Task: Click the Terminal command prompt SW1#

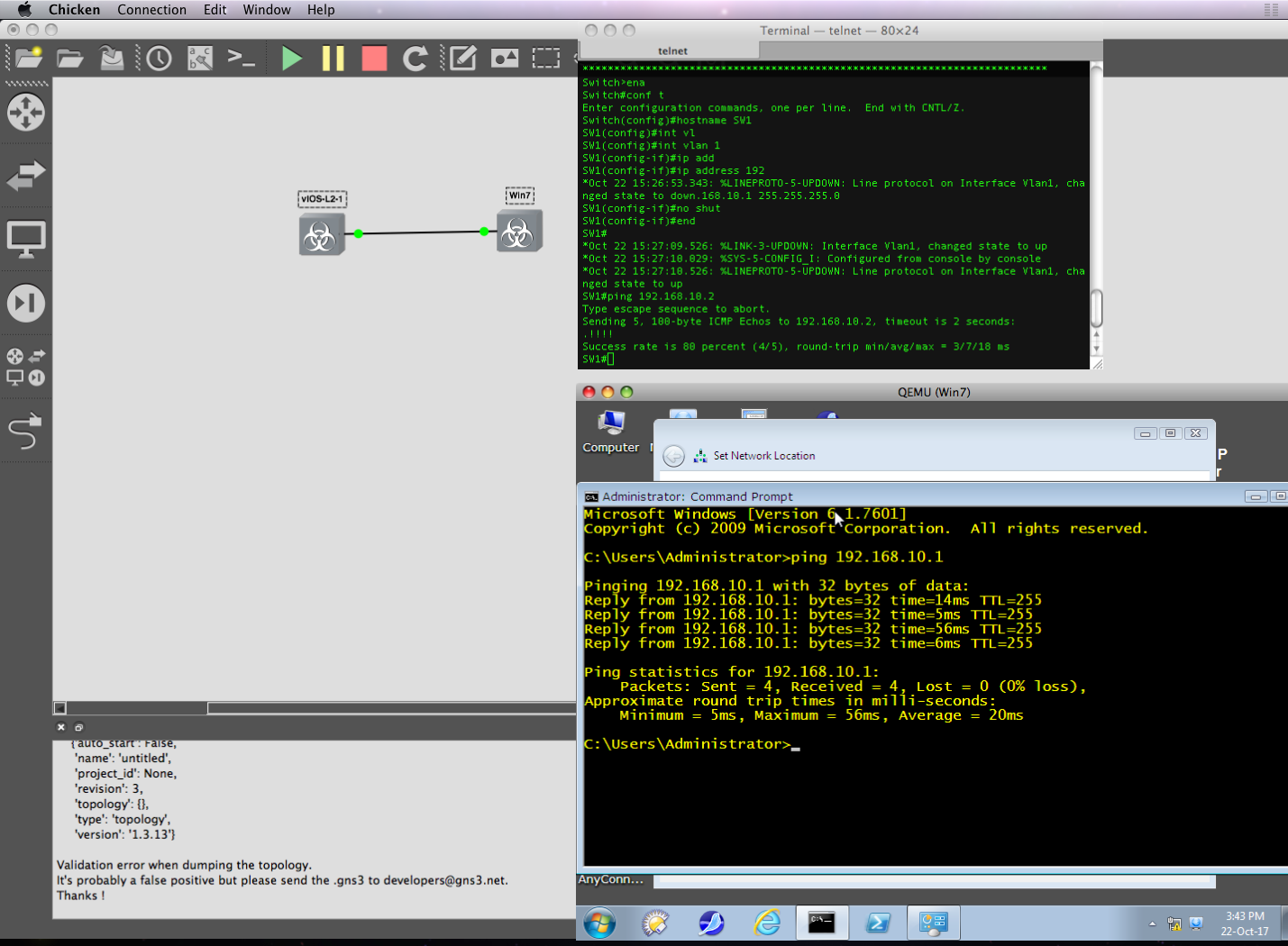Action: coord(595,359)
